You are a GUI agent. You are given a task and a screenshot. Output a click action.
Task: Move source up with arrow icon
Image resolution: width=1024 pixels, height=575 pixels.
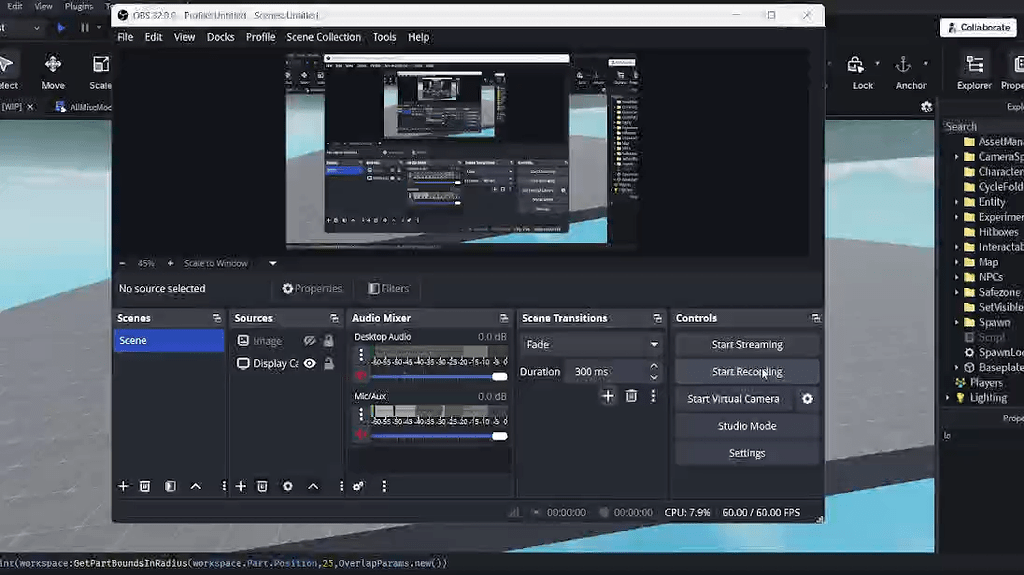(x=313, y=486)
